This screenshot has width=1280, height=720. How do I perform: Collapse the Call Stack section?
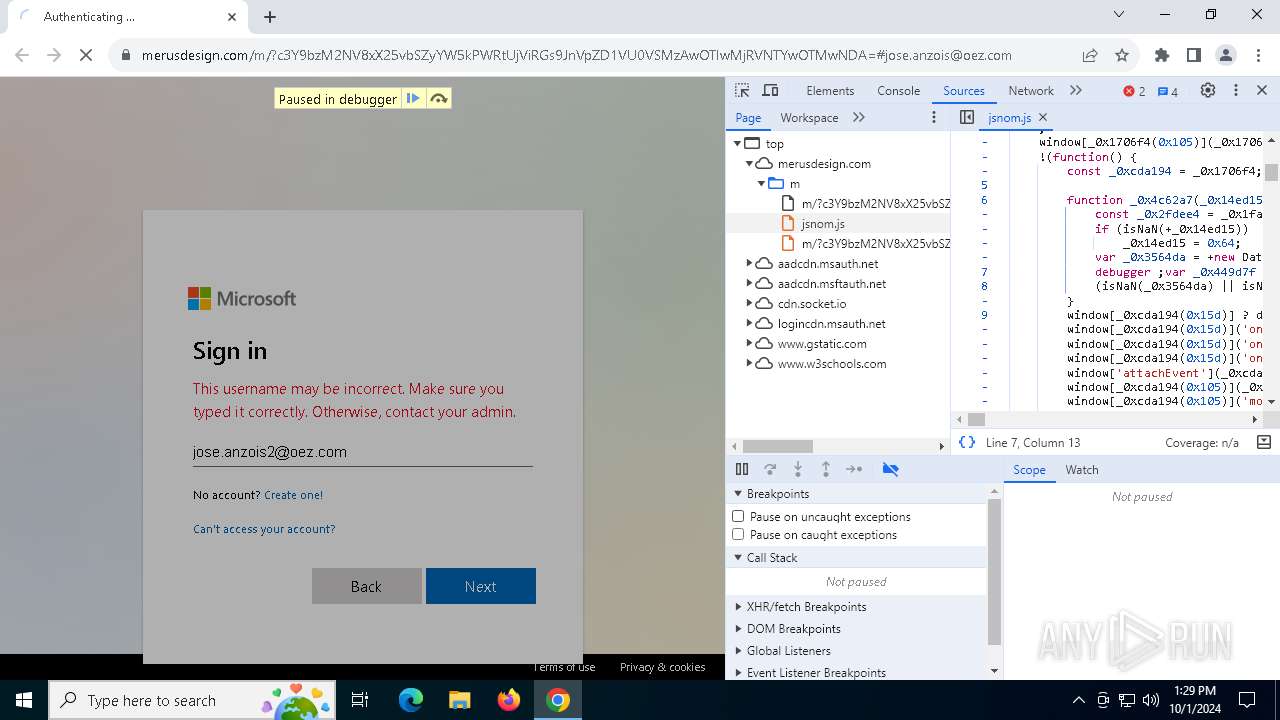(x=739, y=558)
